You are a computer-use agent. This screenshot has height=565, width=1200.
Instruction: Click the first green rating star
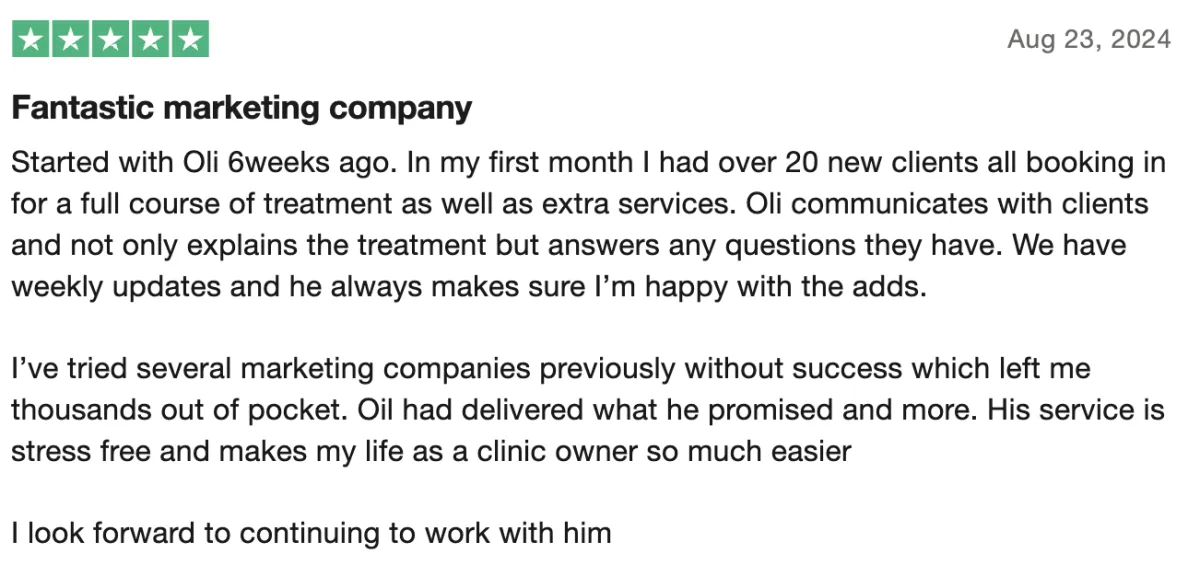31,40
